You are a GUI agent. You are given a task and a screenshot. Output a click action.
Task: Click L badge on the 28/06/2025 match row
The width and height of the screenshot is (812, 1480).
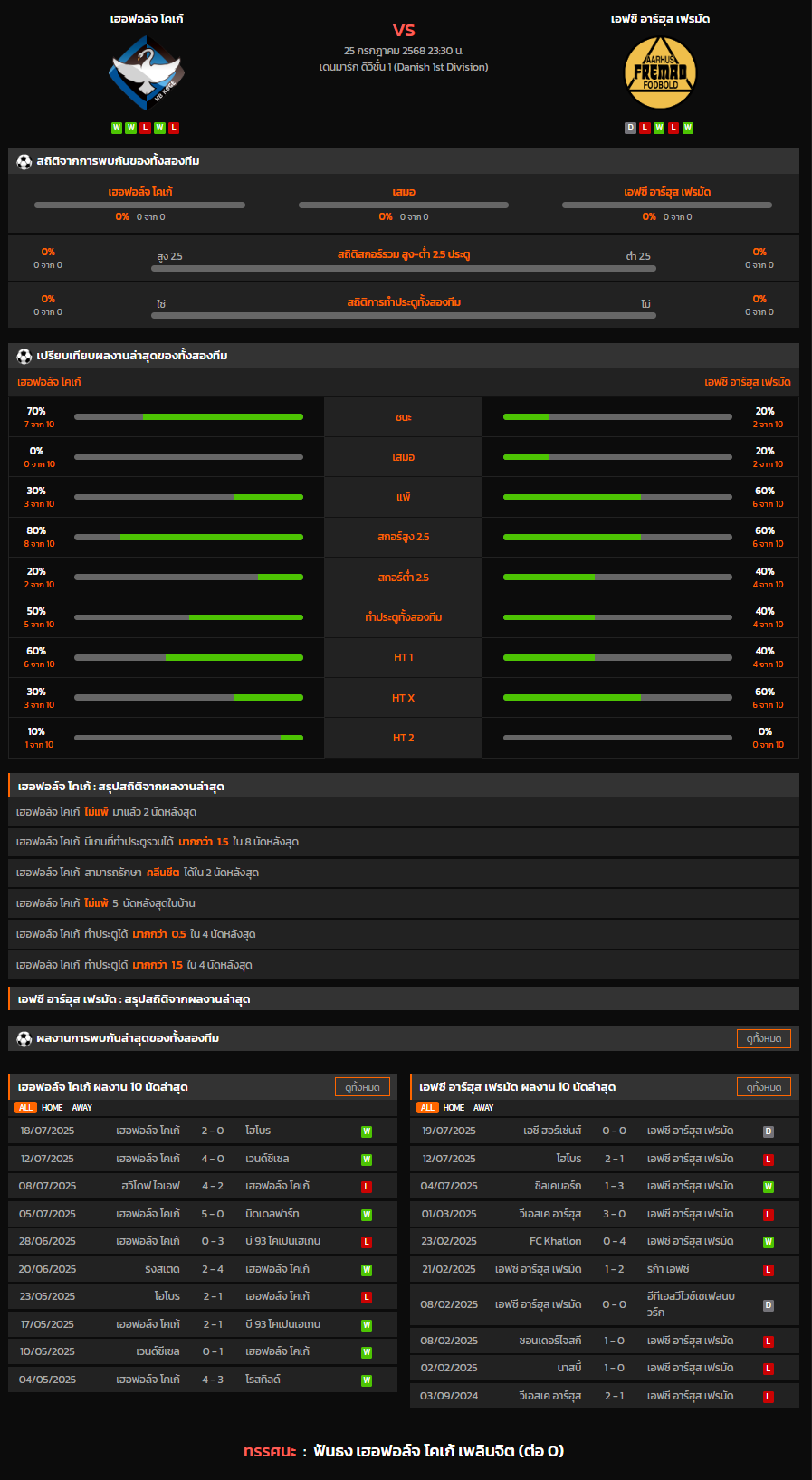click(367, 1242)
